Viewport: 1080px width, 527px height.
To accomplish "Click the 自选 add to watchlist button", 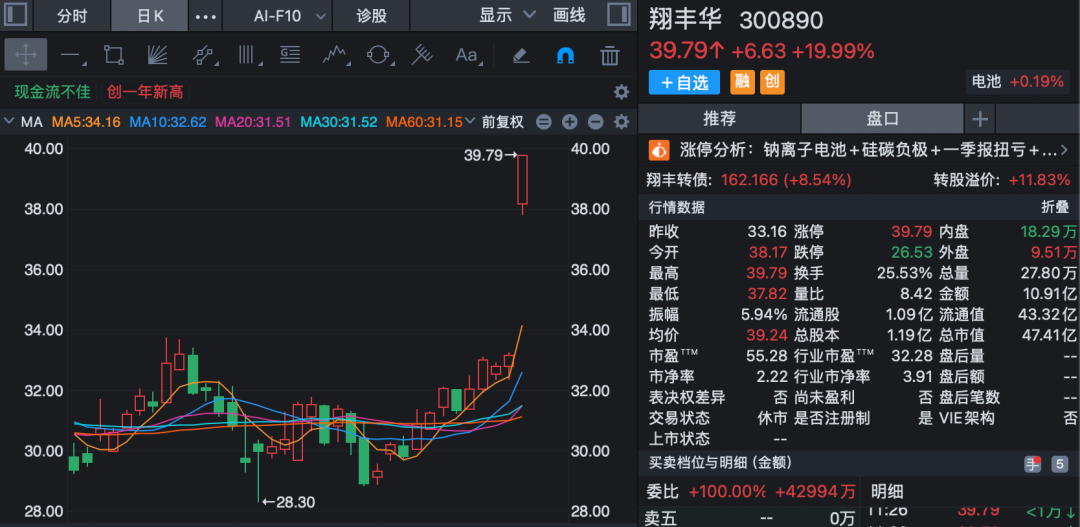I will 685,82.
